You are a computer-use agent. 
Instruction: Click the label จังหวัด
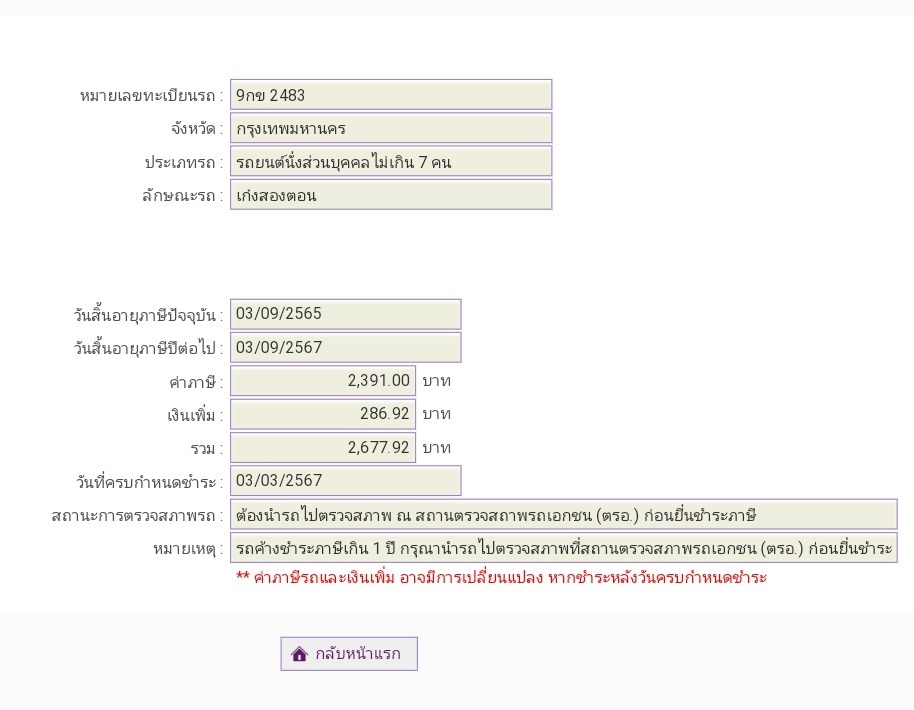196,128
